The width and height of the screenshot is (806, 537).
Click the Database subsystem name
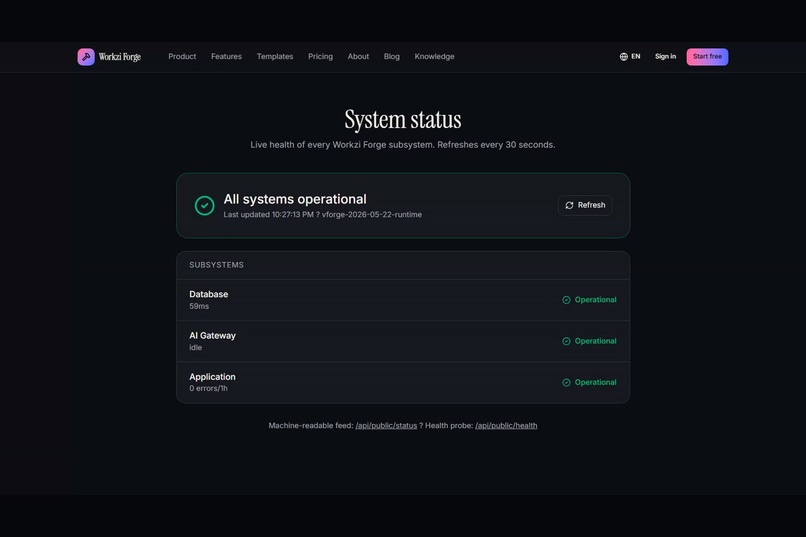click(209, 294)
